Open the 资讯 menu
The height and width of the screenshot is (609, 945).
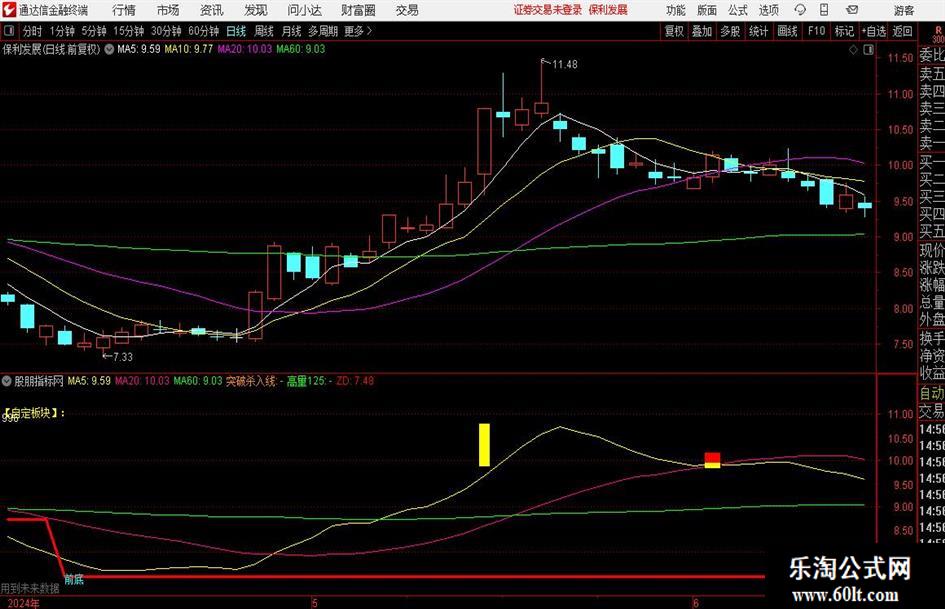click(212, 10)
